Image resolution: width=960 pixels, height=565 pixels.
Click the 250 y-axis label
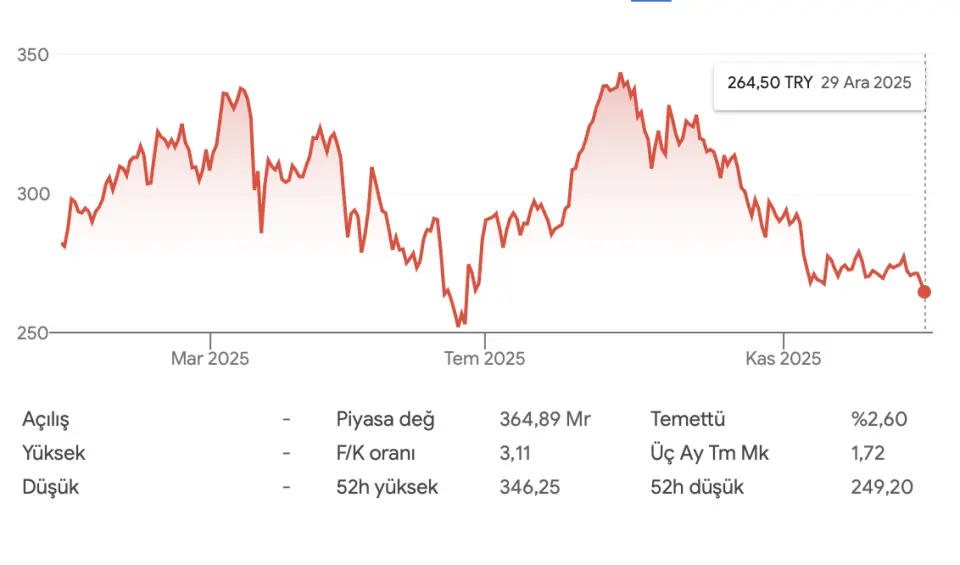pyautogui.click(x=33, y=332)
